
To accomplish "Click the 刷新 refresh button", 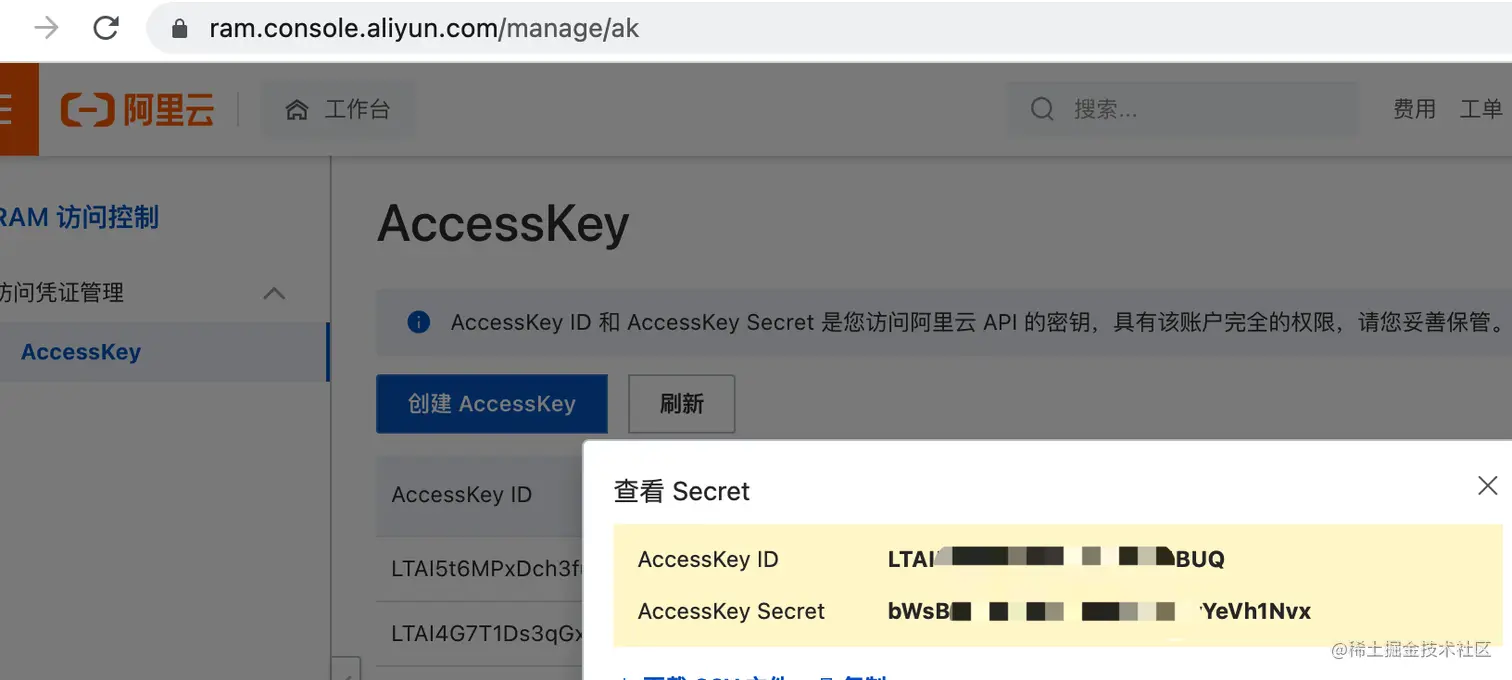I will 681,404.
